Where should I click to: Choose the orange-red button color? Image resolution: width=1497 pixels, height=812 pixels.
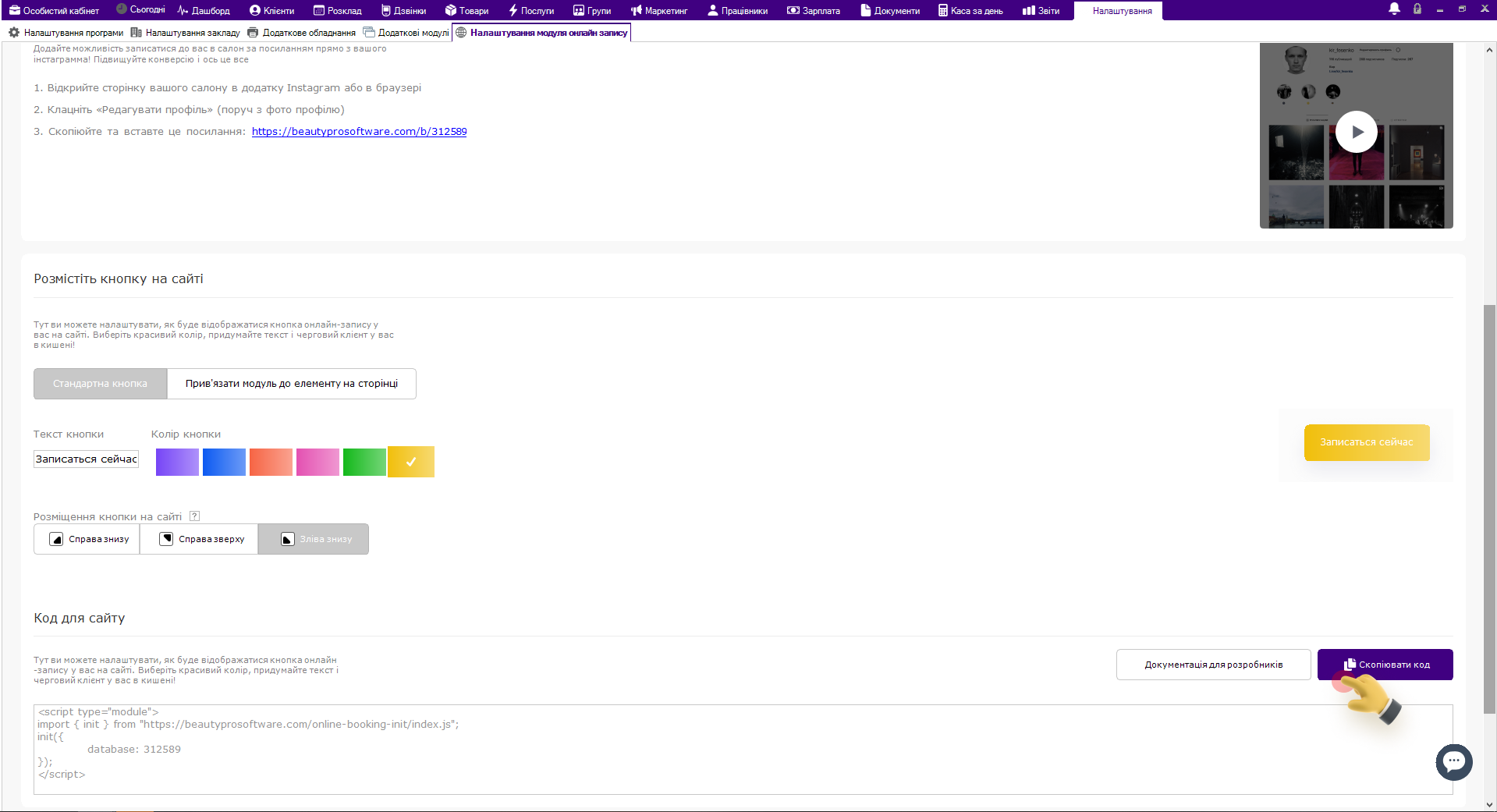(271, 462)
